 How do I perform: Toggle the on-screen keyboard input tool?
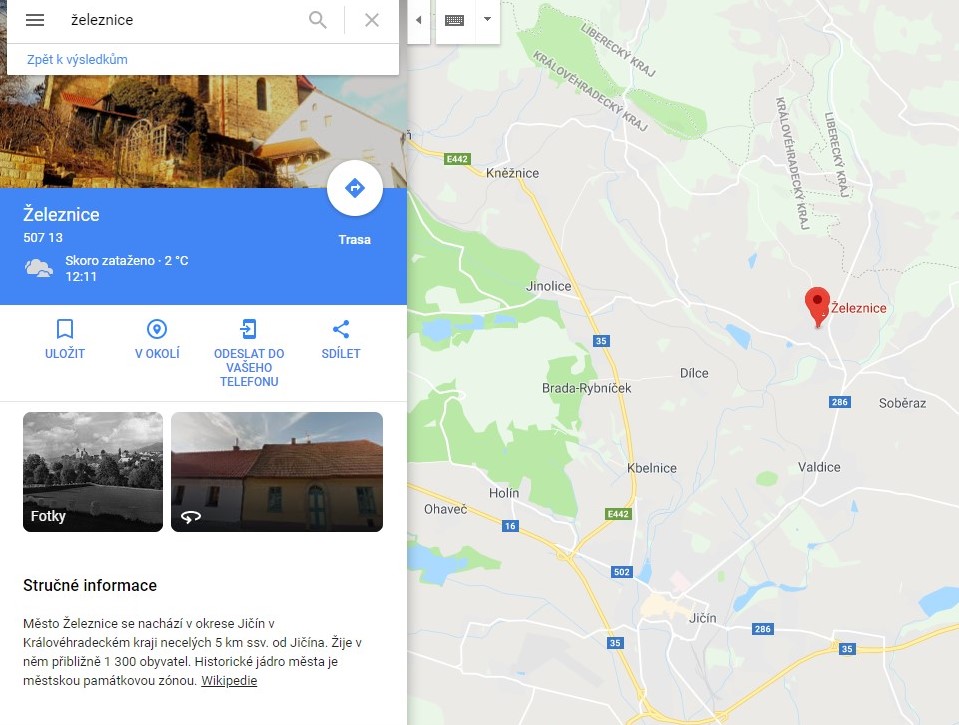[454, 20]
